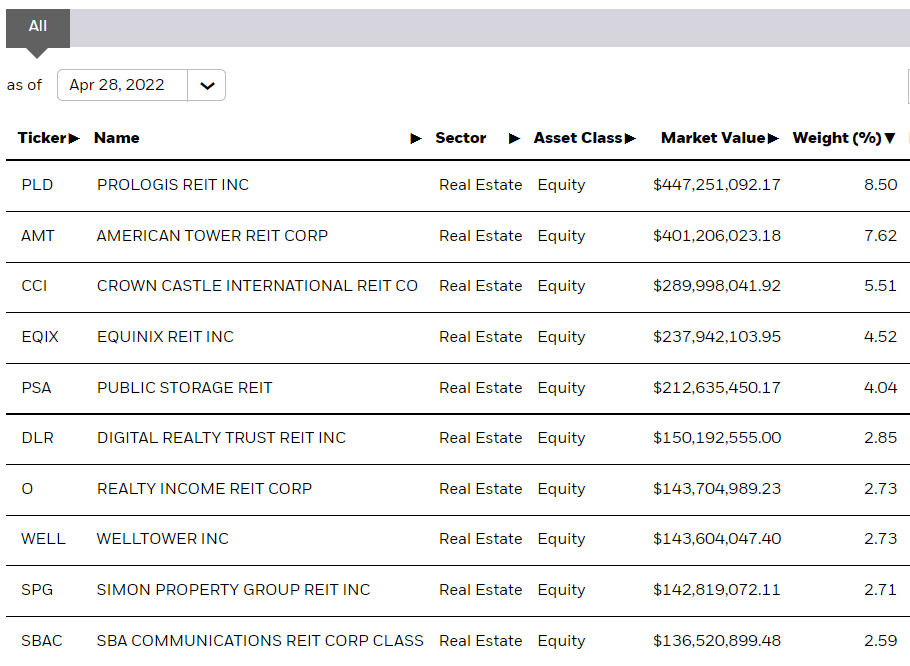
Task: Click market value $401,206,023.18
Action: pos(717,236)
